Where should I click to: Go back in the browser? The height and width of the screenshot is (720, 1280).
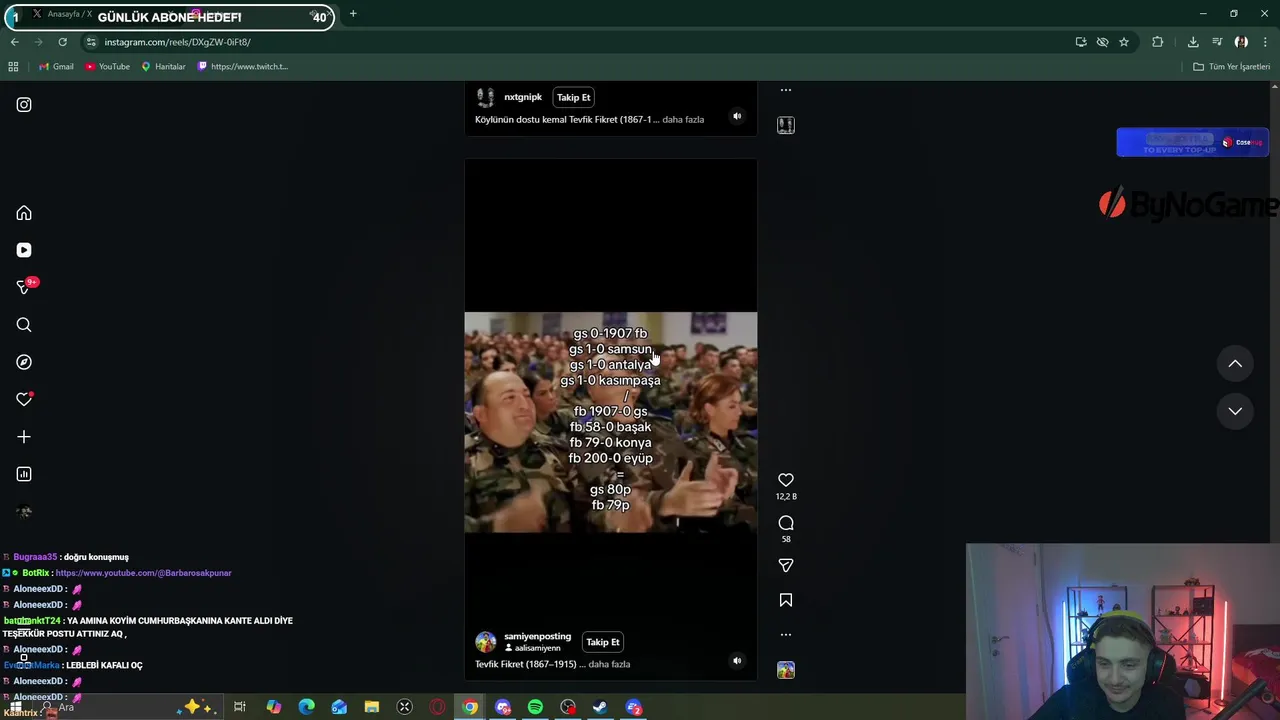click(14, 42)
